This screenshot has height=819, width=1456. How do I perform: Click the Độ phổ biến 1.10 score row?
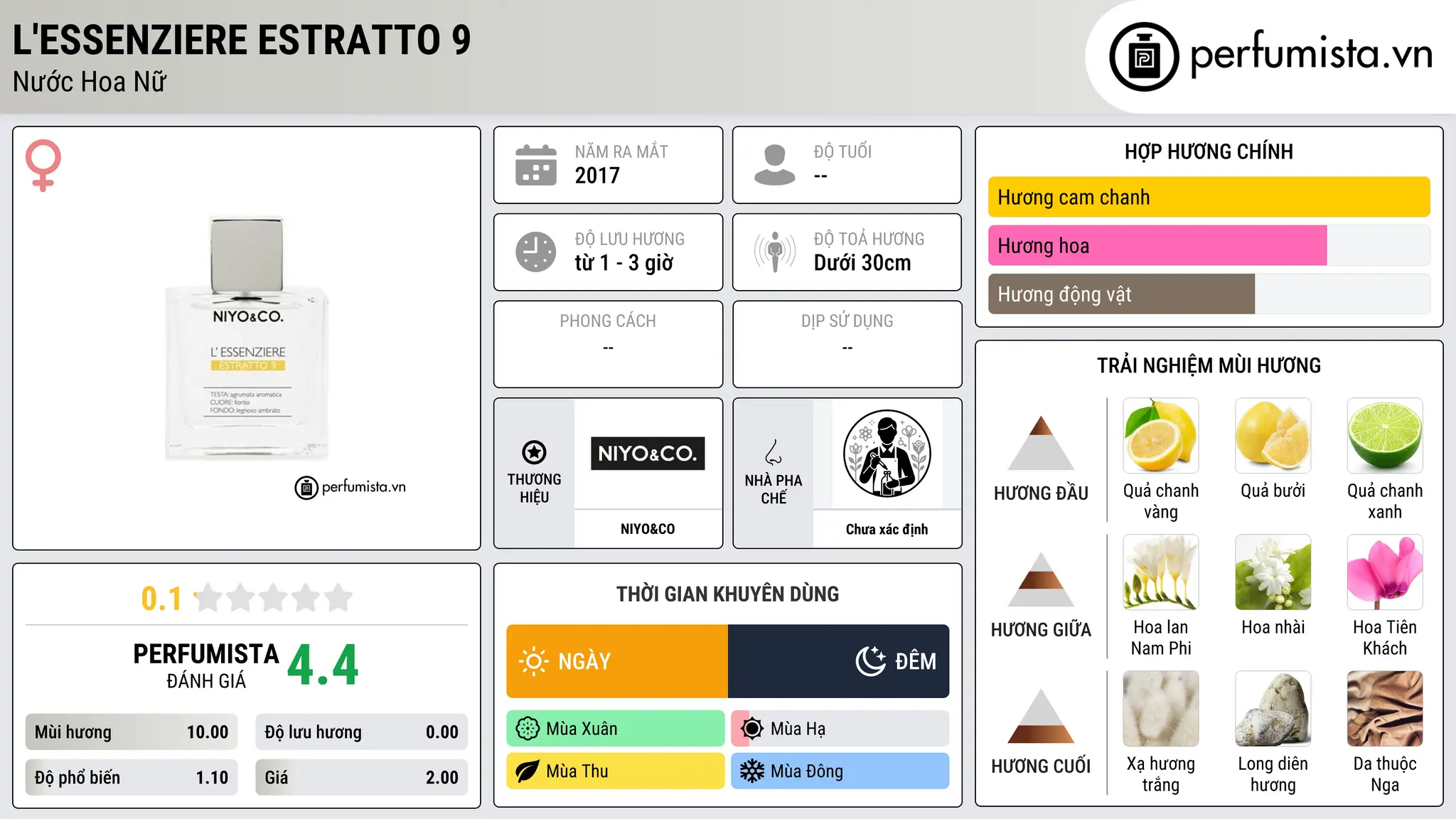(x=132, y=777)
